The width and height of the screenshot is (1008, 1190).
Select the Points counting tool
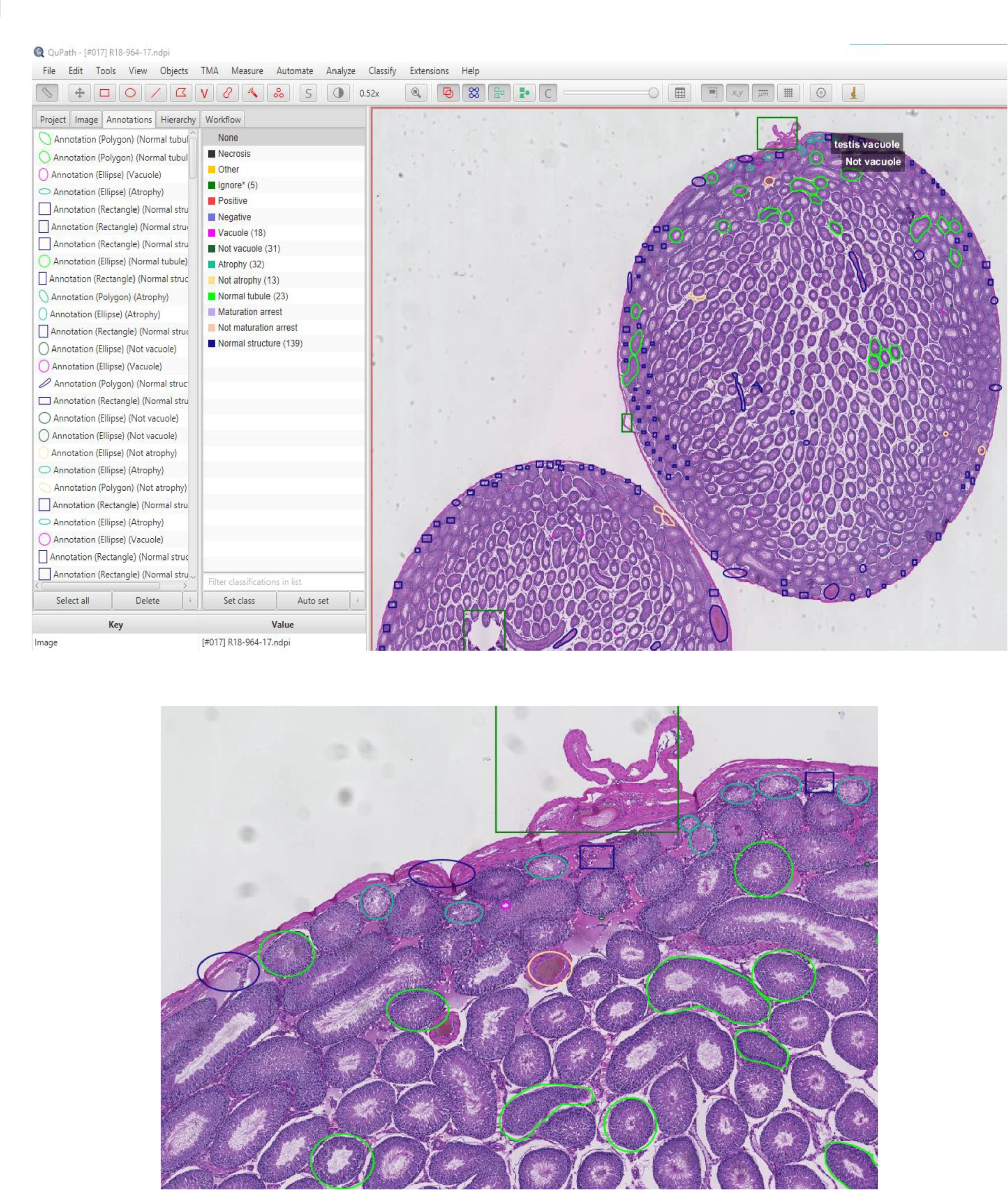click(278, 93)
